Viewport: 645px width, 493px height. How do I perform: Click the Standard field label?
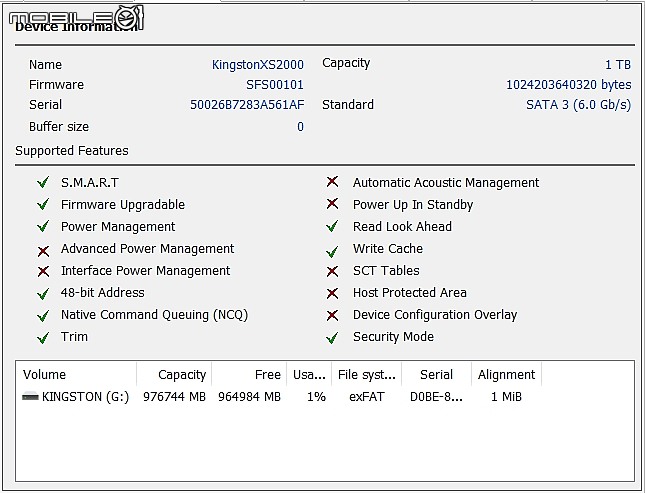348,105
